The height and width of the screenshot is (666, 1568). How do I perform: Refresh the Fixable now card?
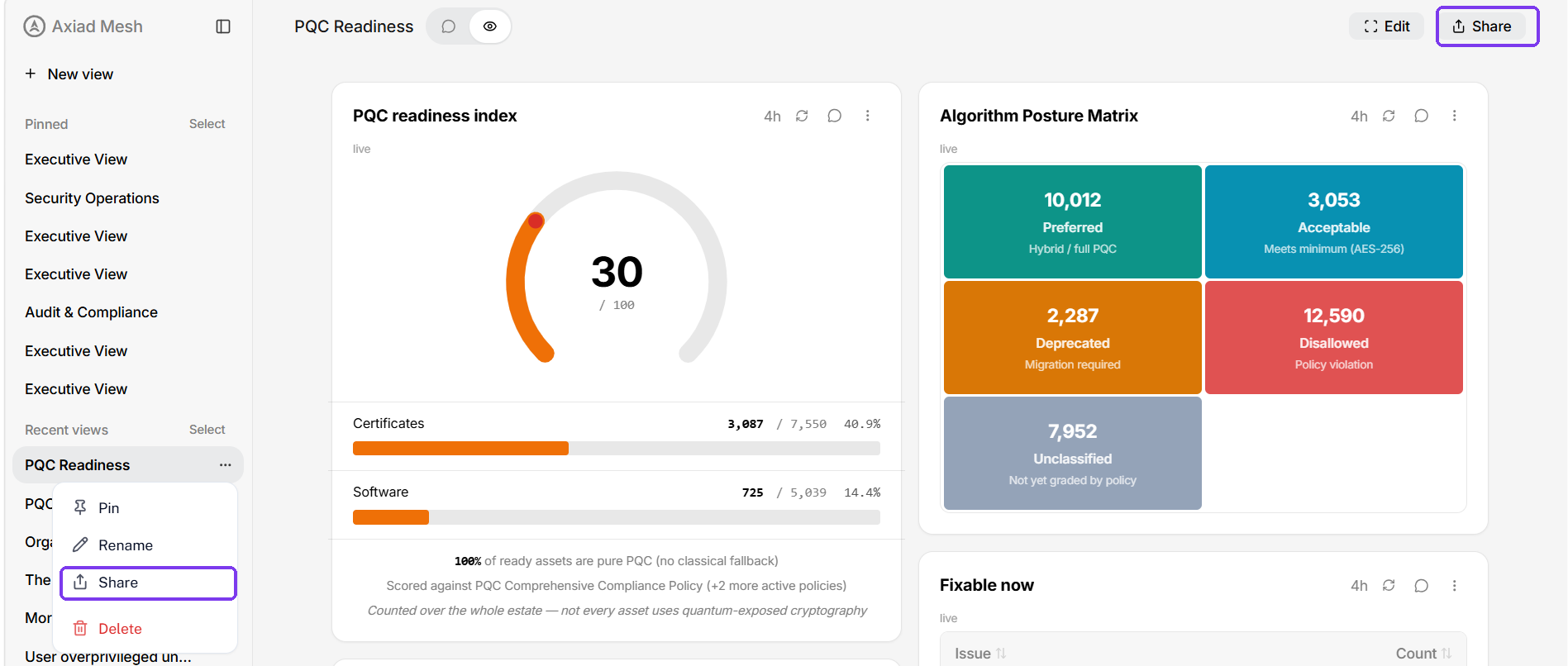point(1389,585)
